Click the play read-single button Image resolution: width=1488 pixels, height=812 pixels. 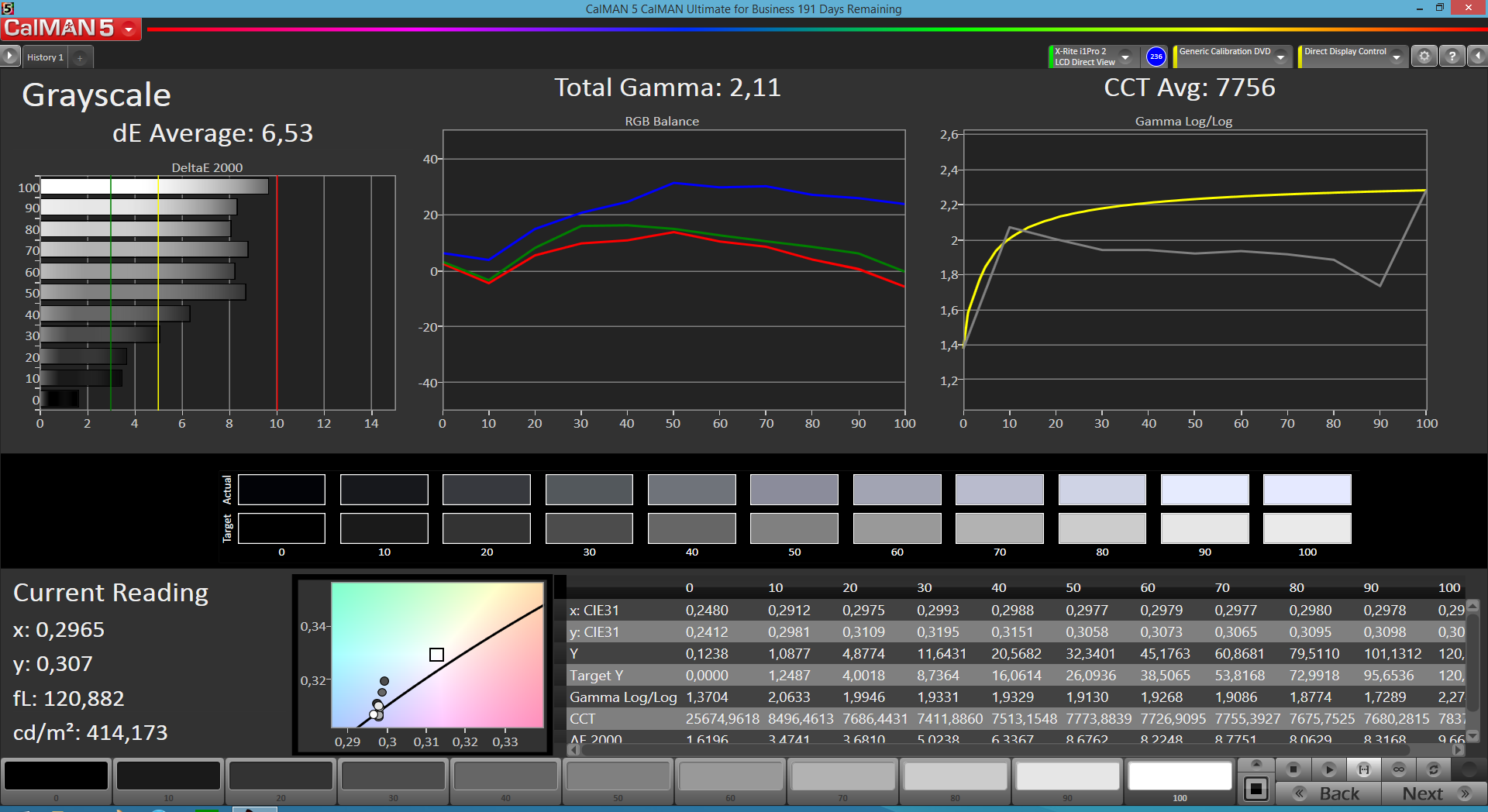pos(1328,769)
